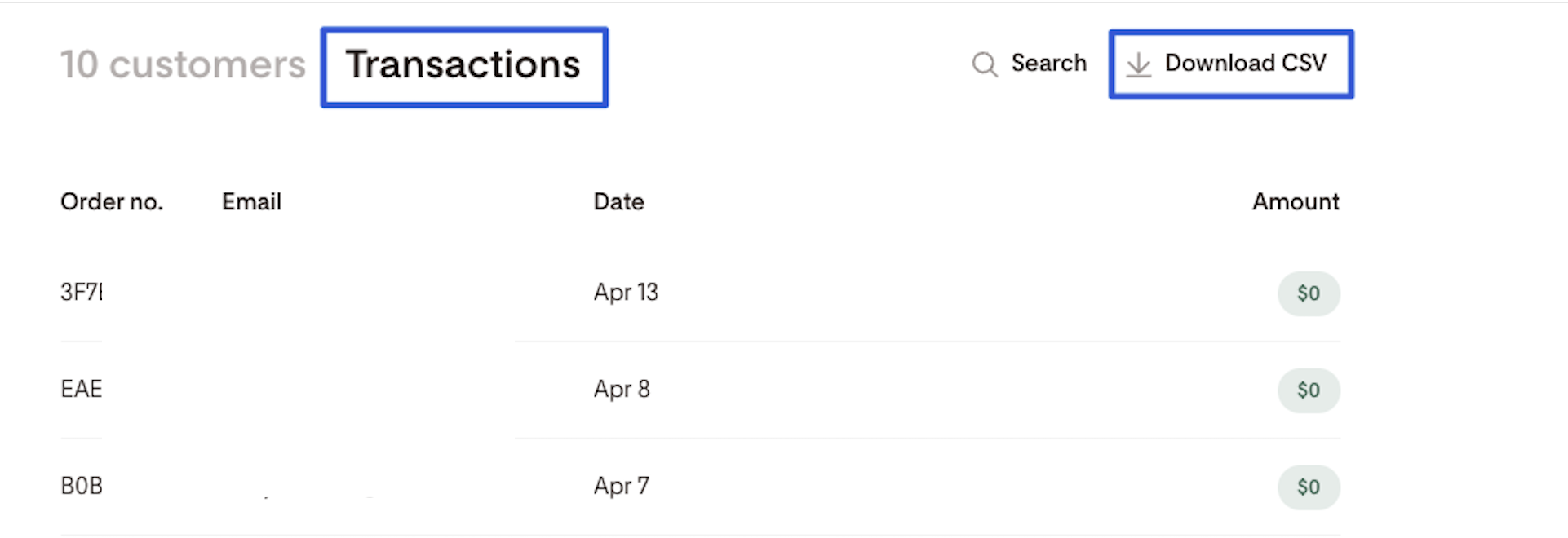Click the Apr 8 date cell
Image resolution: width=1568 pixels, height=538 pixels.
[622, 389]
